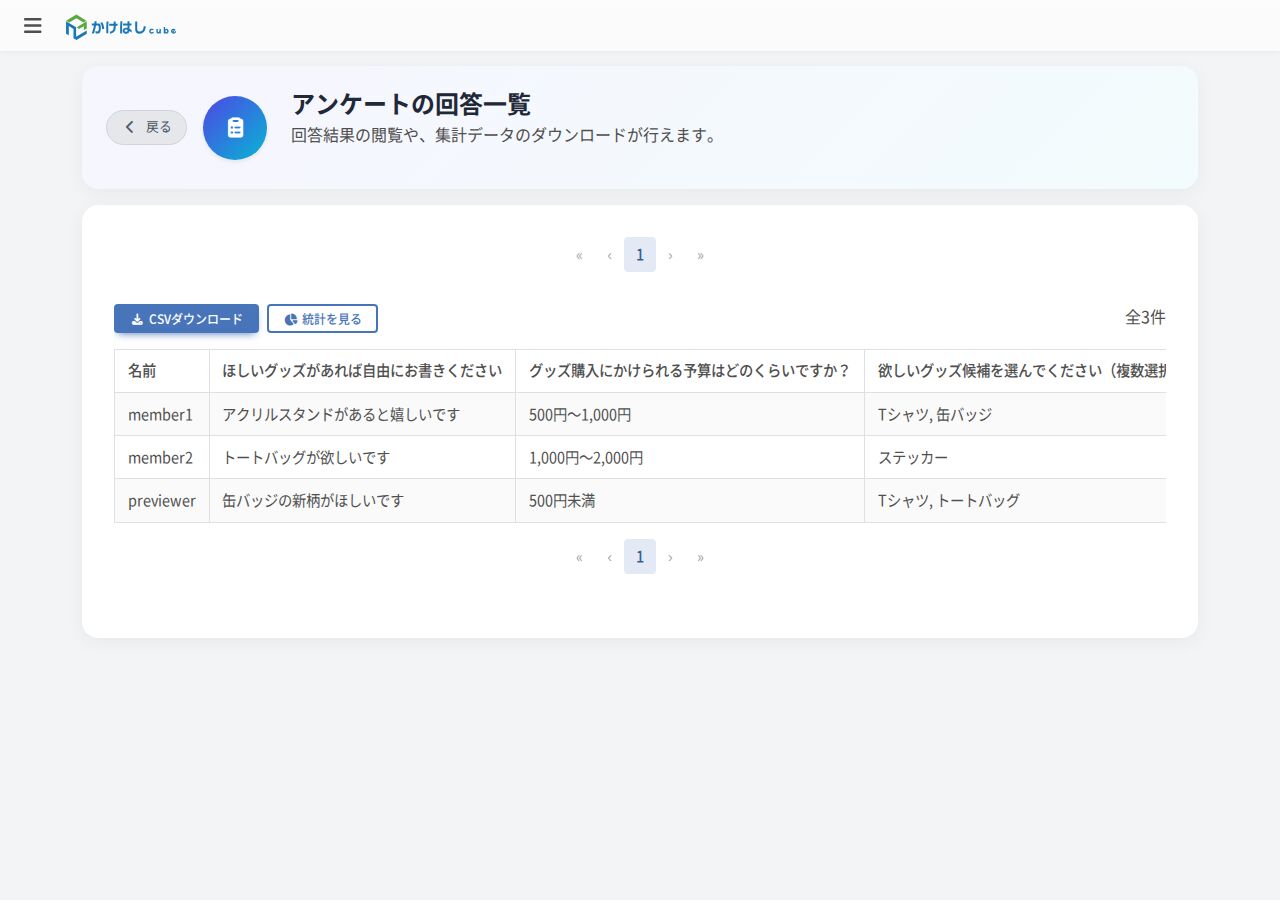Click the 欲しいグッズ候補を選んでください column header
Viewport: 1280px width, 900px height.
(x=1016, y=371)
